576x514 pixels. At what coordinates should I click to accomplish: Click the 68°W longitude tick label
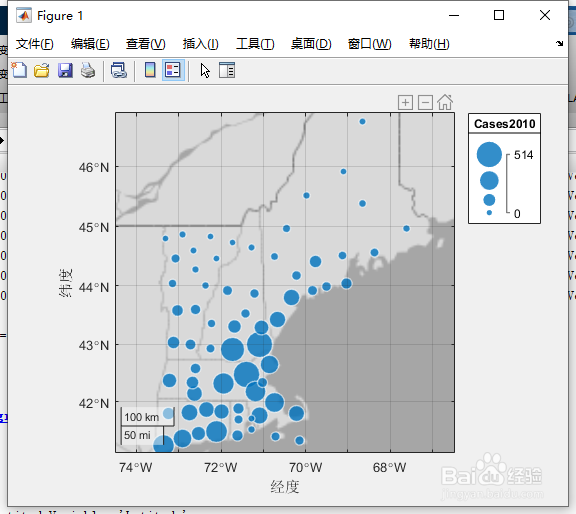pos(389,468)
